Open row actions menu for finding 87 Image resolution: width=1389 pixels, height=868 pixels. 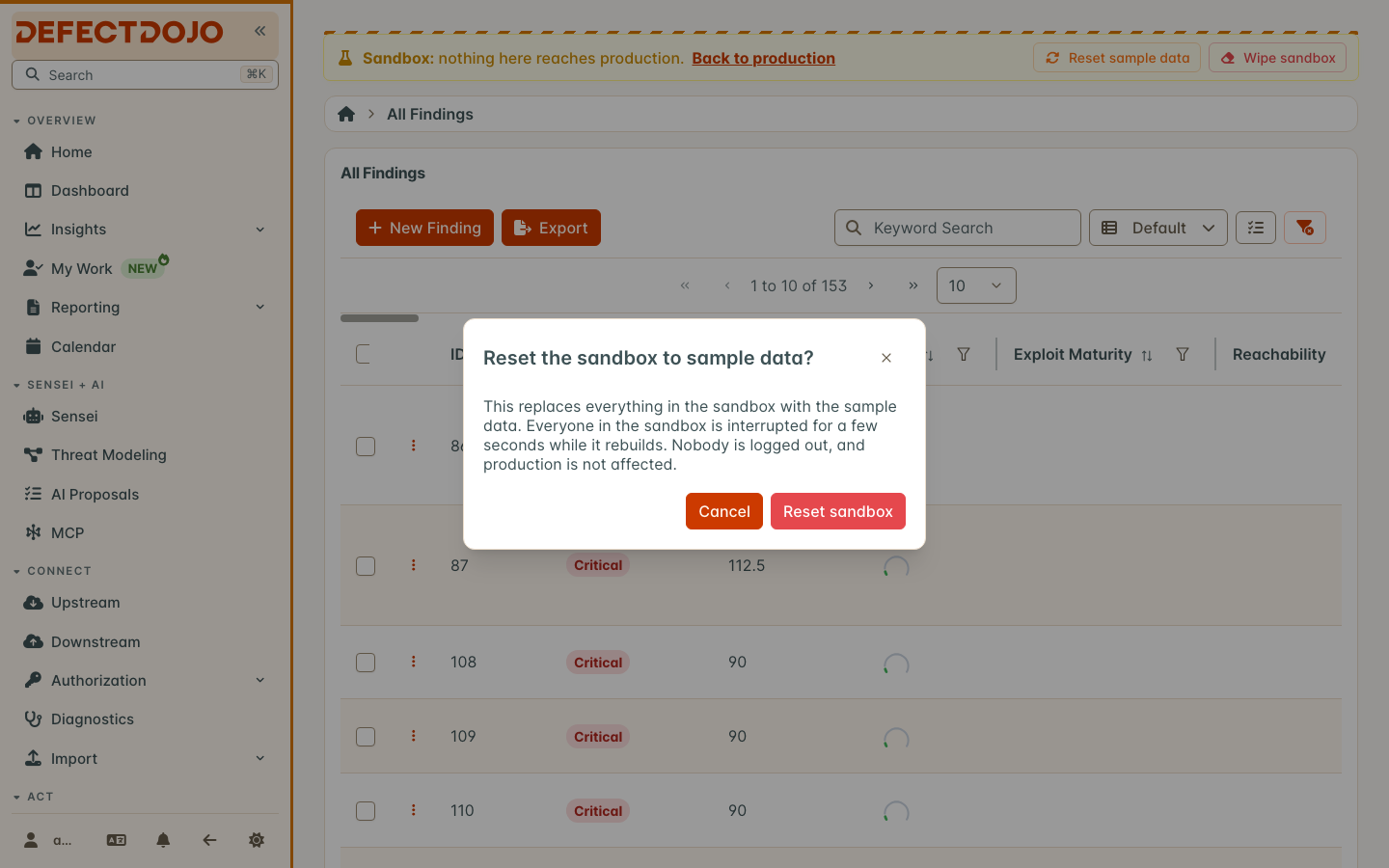click(x=414, y=565)
